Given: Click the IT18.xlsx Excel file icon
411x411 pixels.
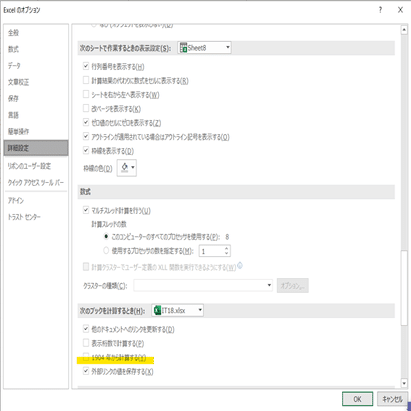Looking at the screenshot, I should click(x=157, y=310).
